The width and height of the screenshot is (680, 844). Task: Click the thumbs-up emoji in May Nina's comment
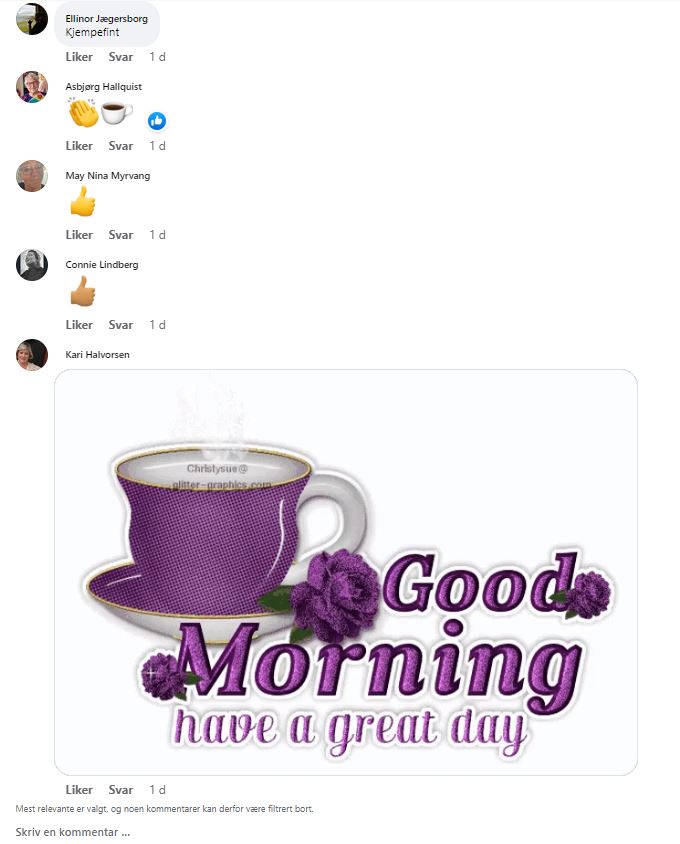tap(83, 201)
